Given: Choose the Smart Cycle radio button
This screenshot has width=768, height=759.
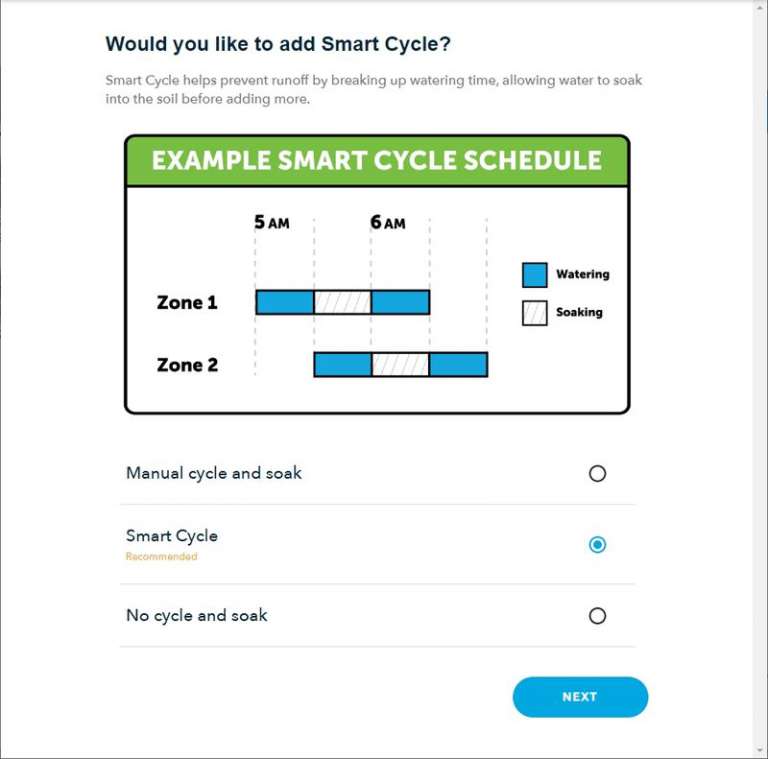Looking at the screenshot, I should coord(597,545).
